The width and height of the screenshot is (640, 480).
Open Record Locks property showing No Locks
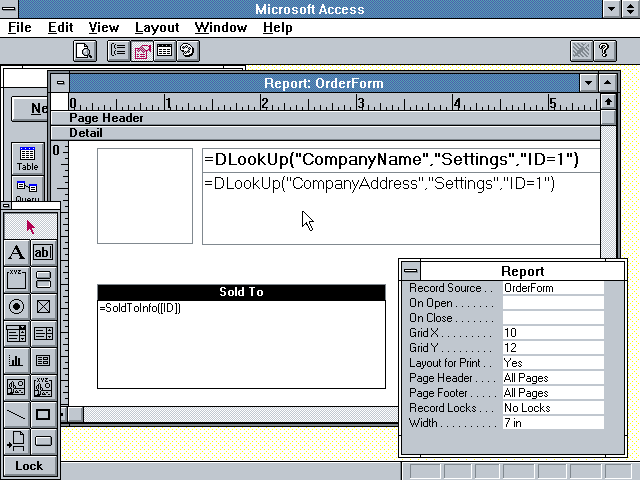(x=553, y=408)
